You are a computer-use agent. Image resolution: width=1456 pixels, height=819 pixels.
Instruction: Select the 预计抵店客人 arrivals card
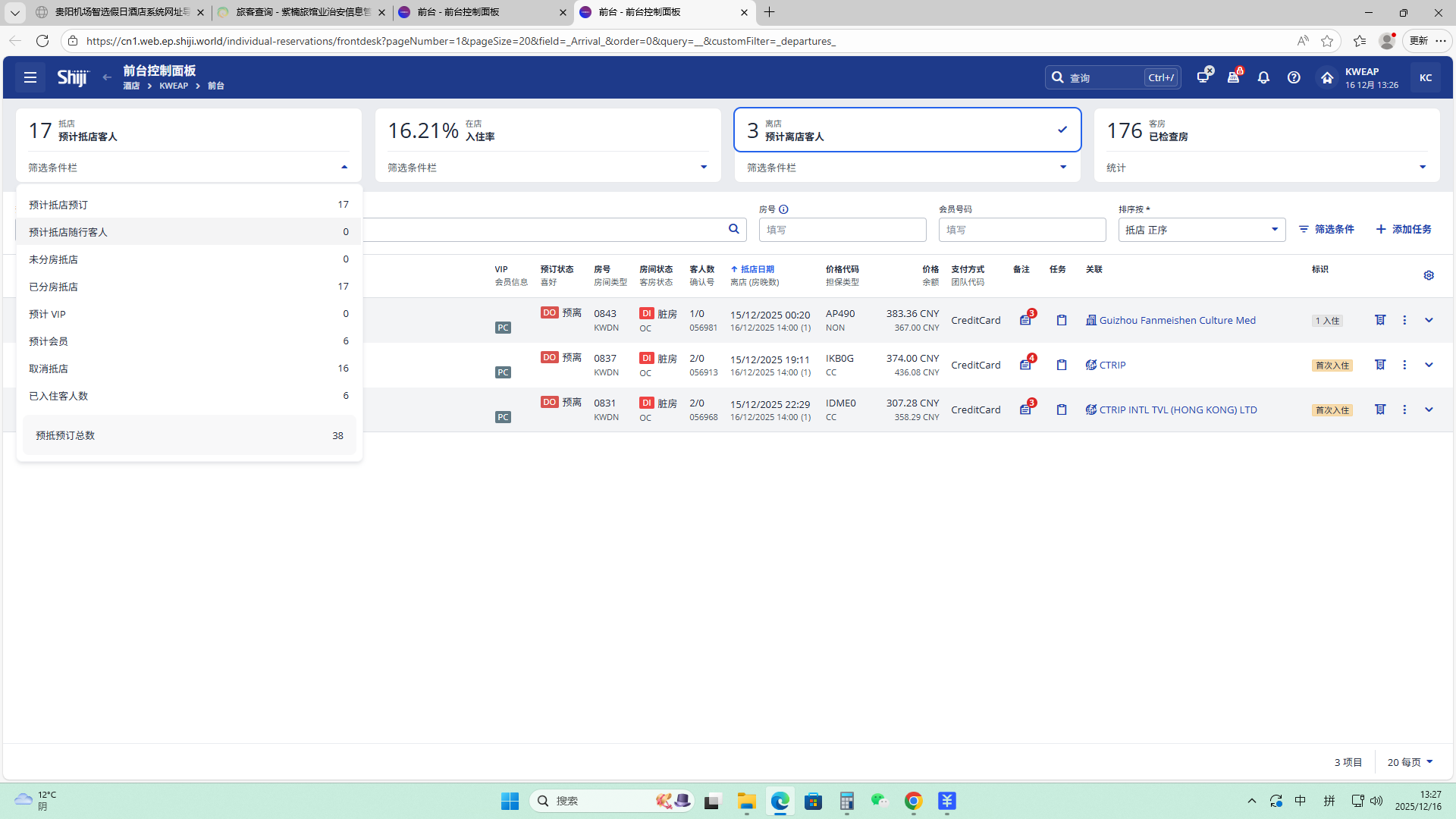188,130
